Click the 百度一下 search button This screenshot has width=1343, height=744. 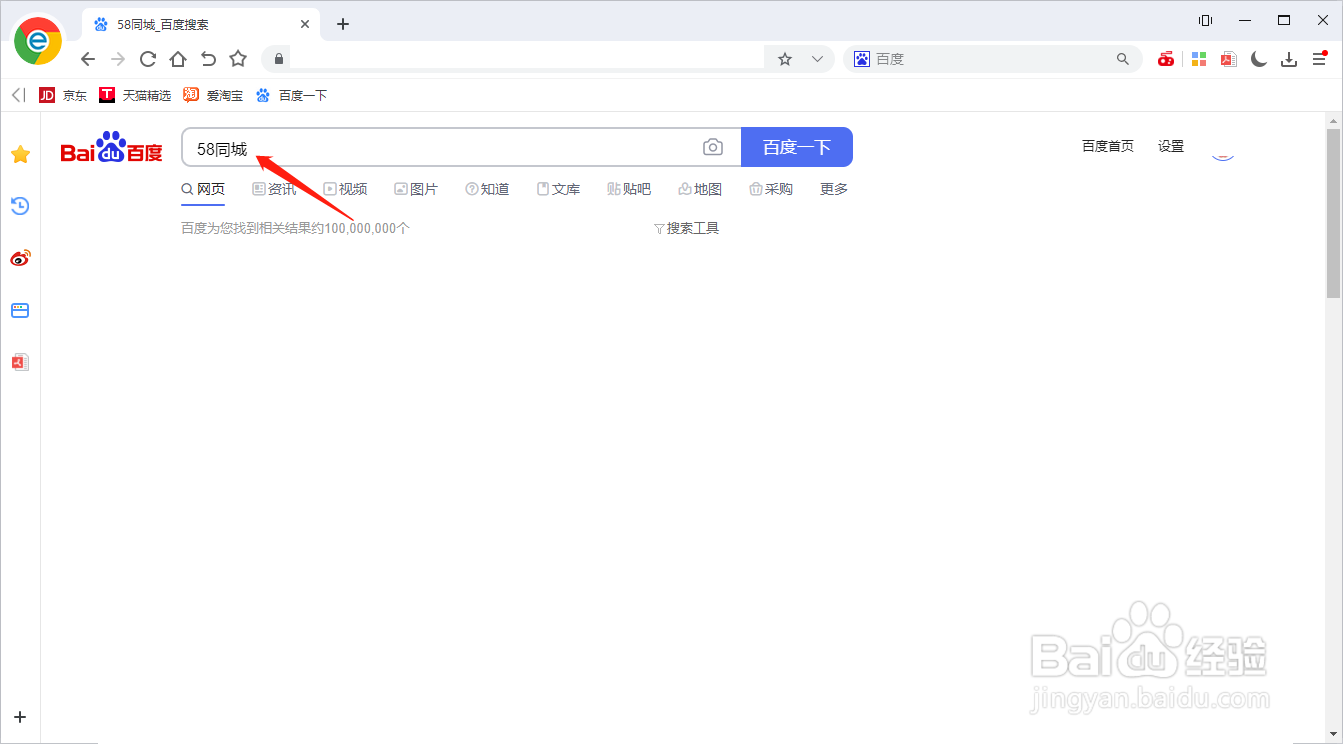(797, 147)
